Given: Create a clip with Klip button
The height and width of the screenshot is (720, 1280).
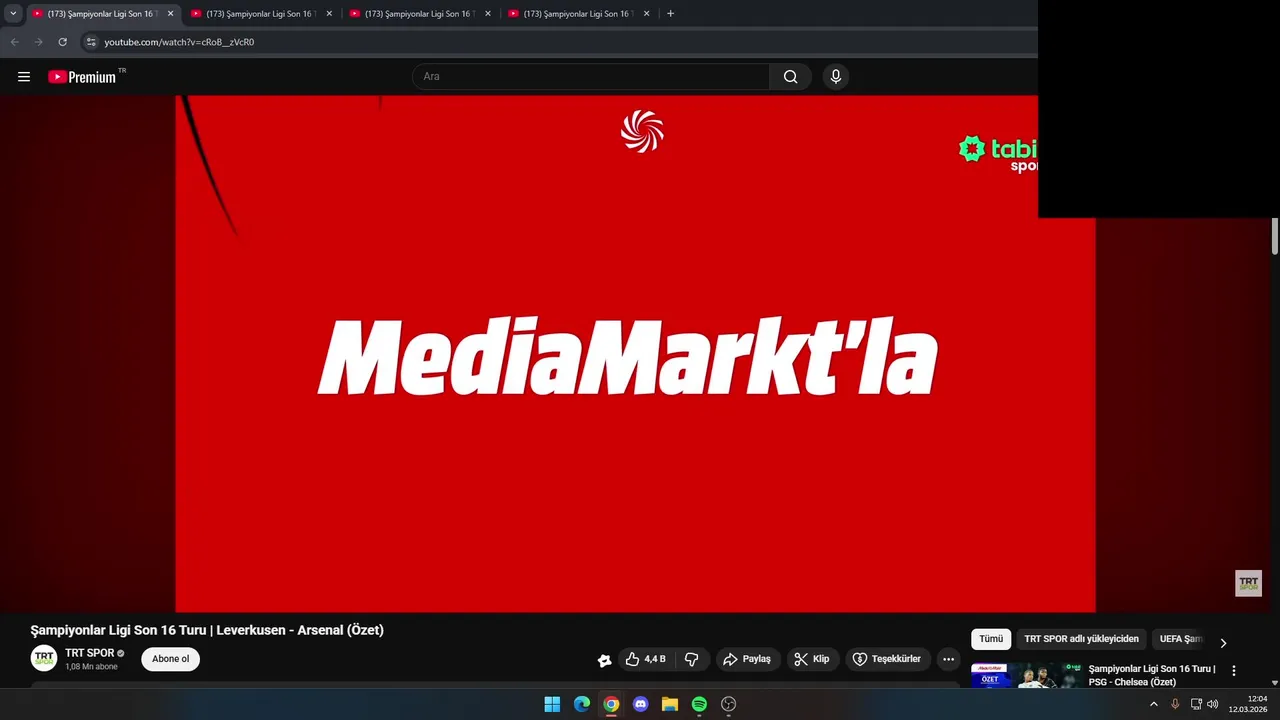Looking at the screenshot, I should (x=812, y=659).
